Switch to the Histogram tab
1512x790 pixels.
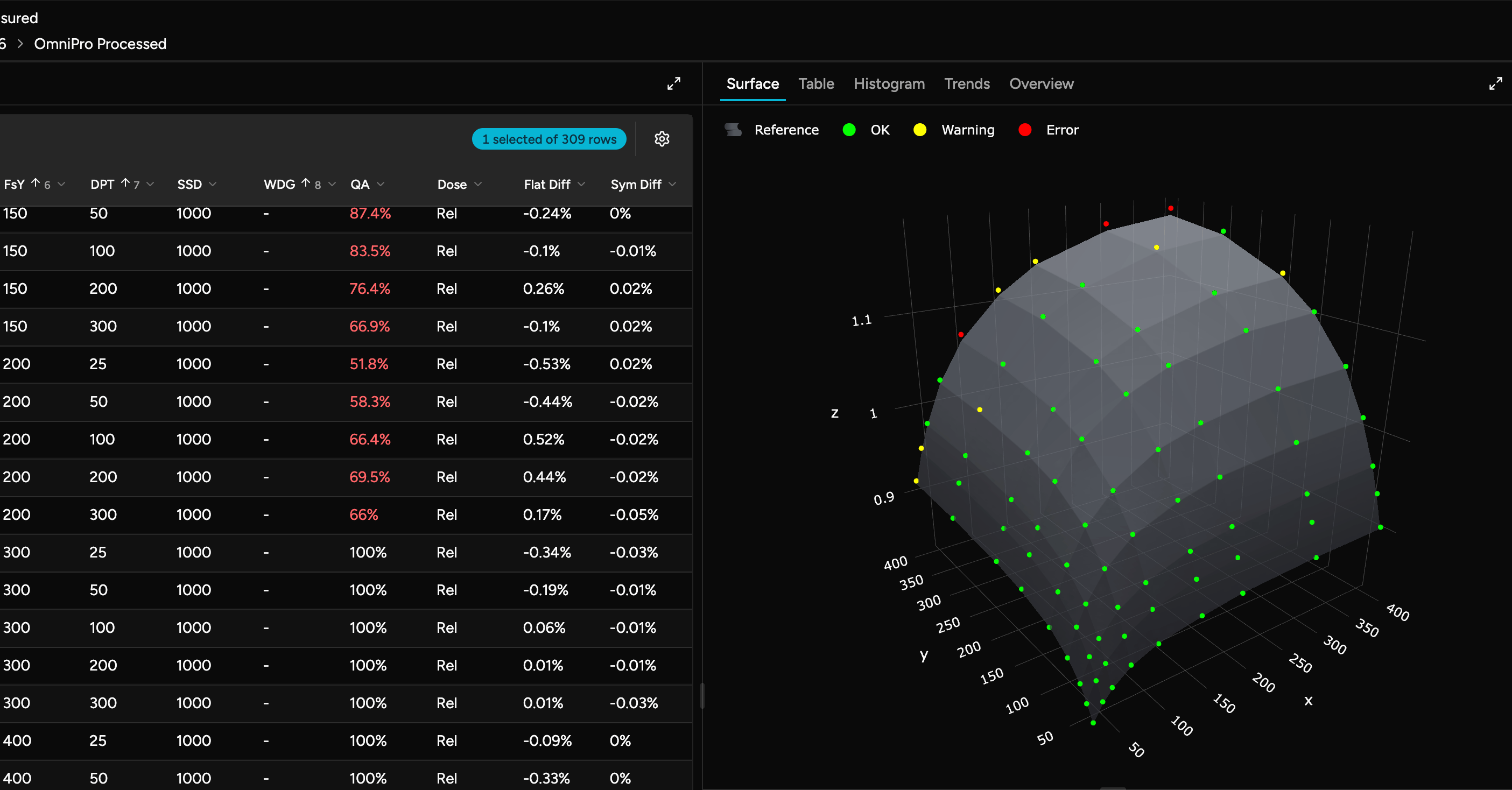pyautogui.click(x=889, y=84)
